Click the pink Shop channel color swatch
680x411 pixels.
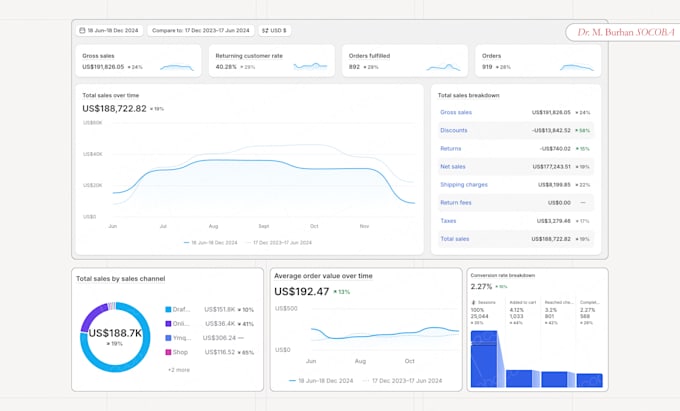168,352
